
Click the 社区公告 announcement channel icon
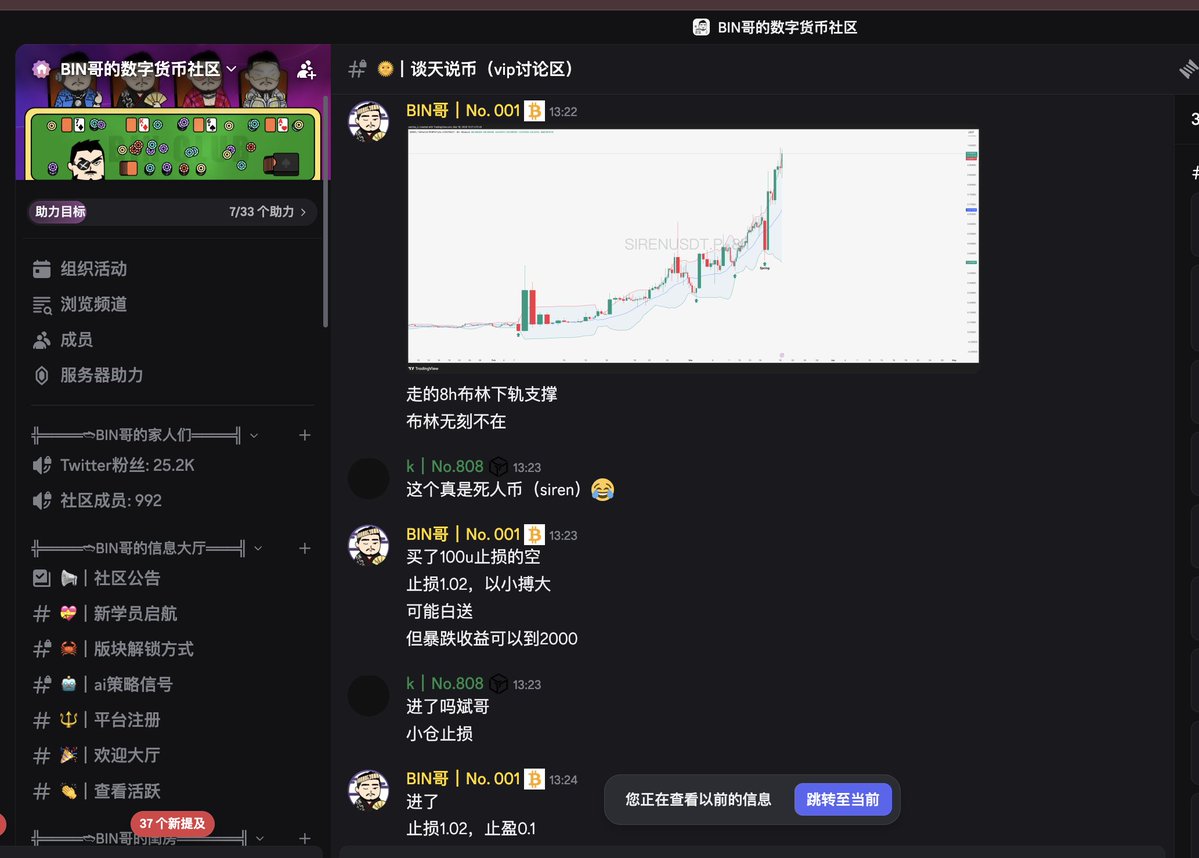pyautogui.click(x=42, y=578)
